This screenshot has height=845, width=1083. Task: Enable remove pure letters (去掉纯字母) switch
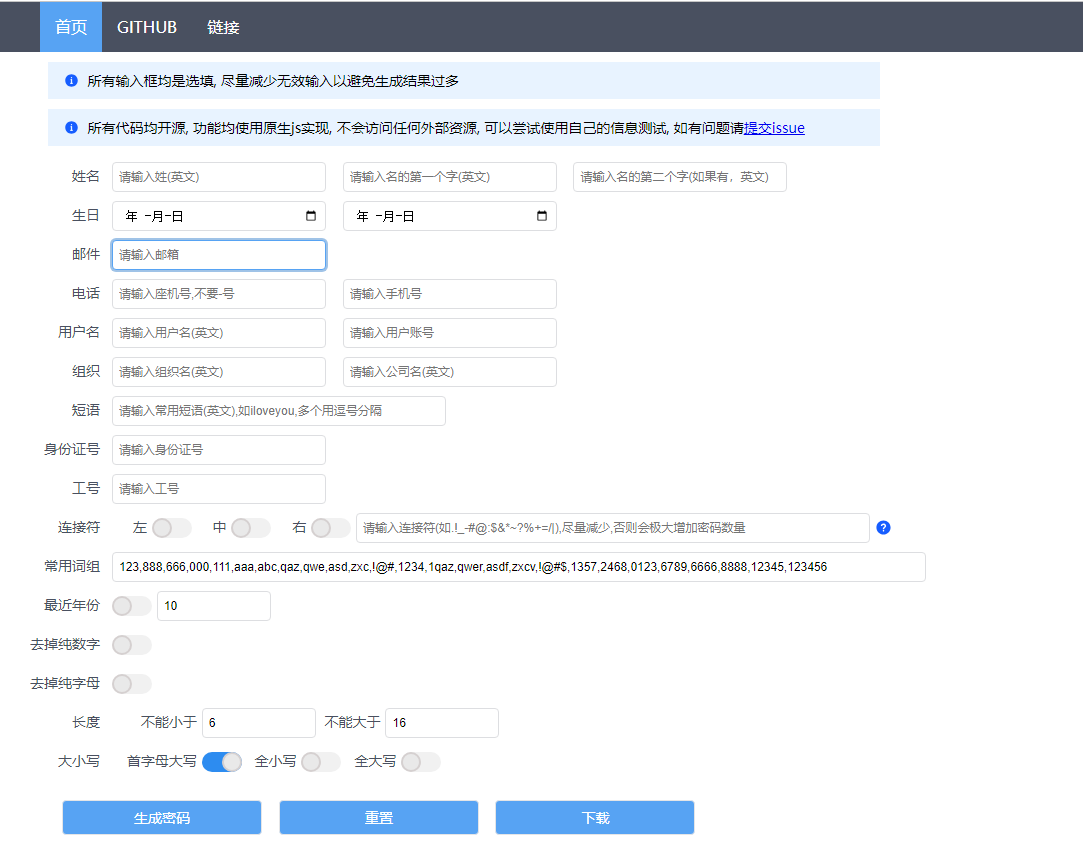(132, 684)
